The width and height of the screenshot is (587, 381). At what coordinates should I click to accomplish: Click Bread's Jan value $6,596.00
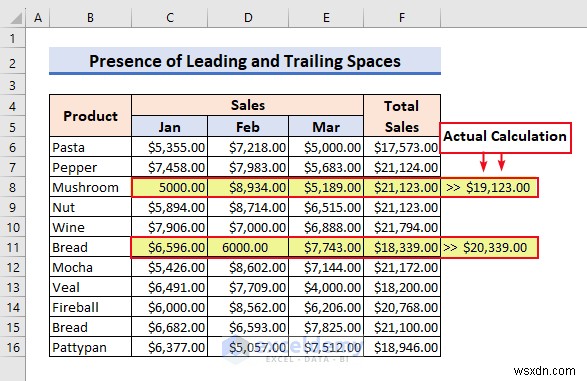170,247
